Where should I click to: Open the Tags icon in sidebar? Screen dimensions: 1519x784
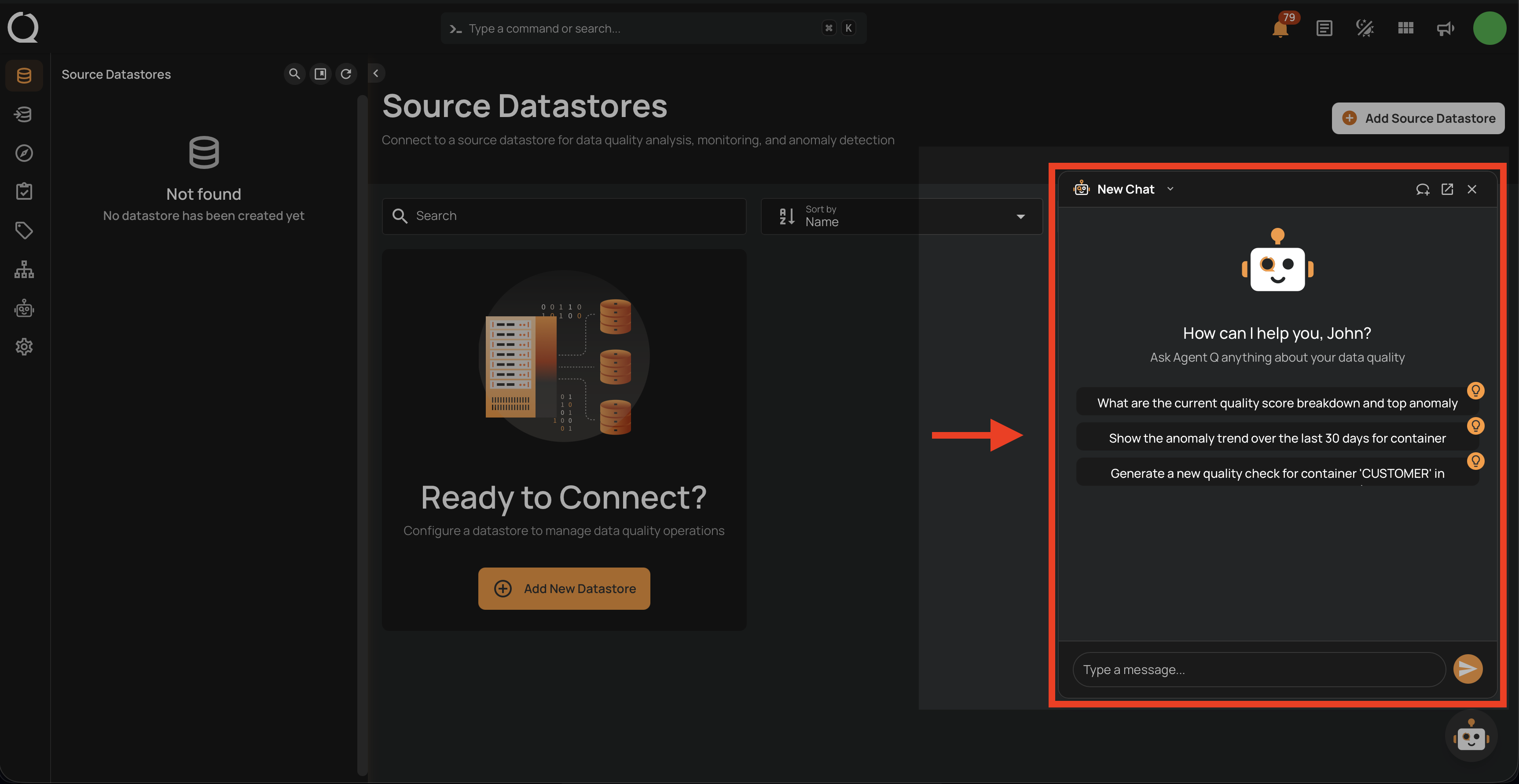point(24,231)
